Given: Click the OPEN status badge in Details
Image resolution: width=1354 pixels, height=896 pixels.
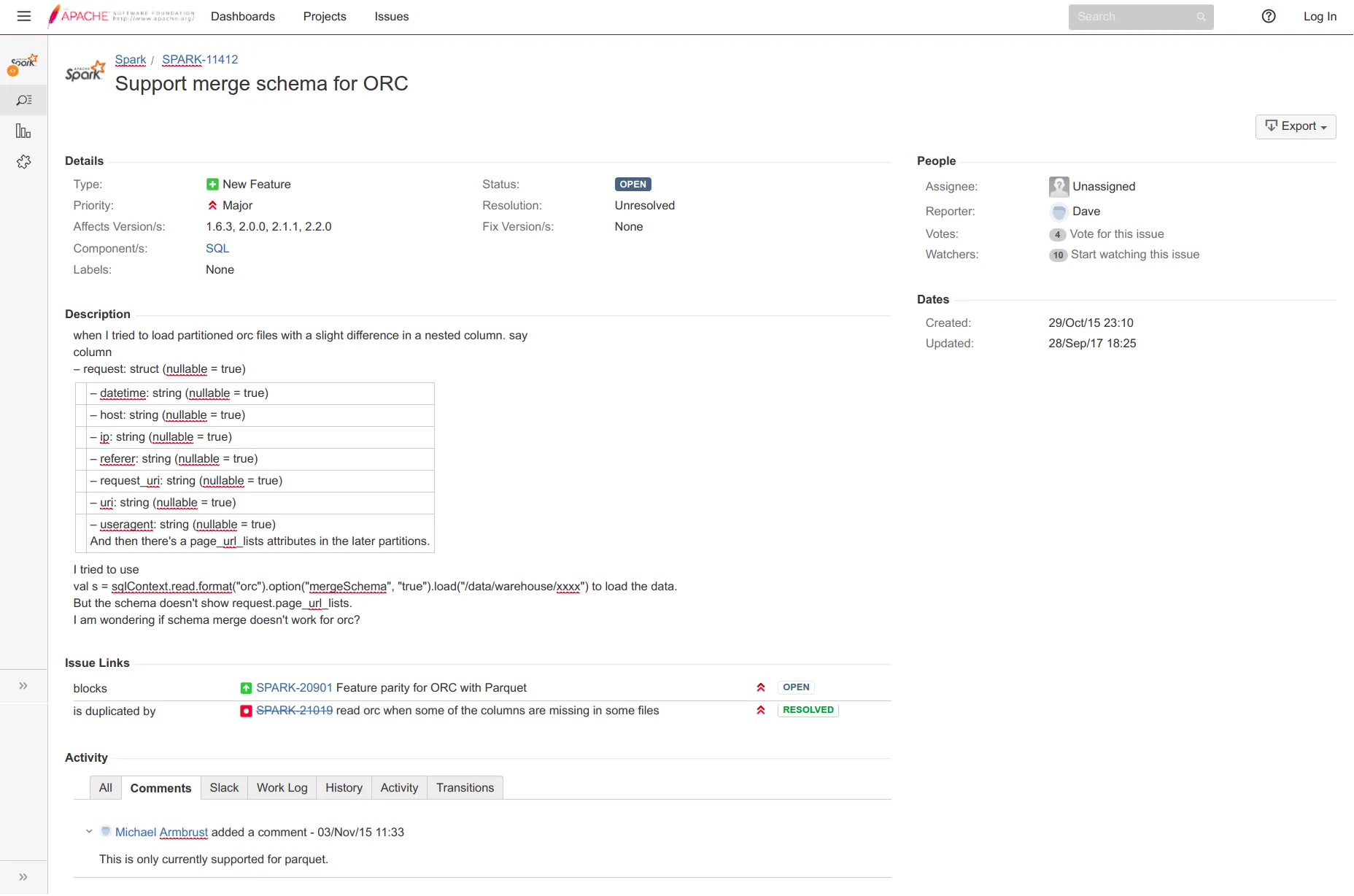Looking at the screenshot, I should click(632, 185).
